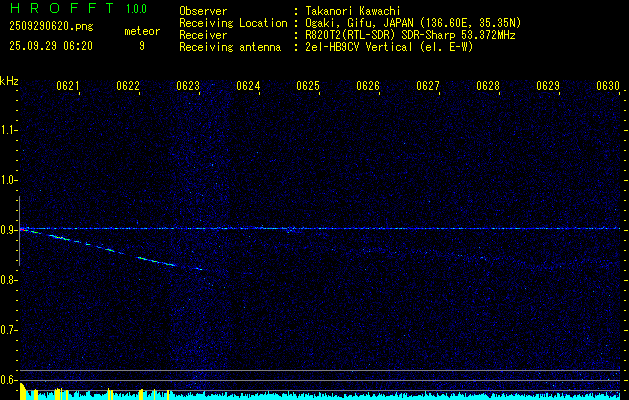Viewport: 629px width, 400px height.
Task: Click the 0.9 kHz frequency label
Action: coord(9,230)
